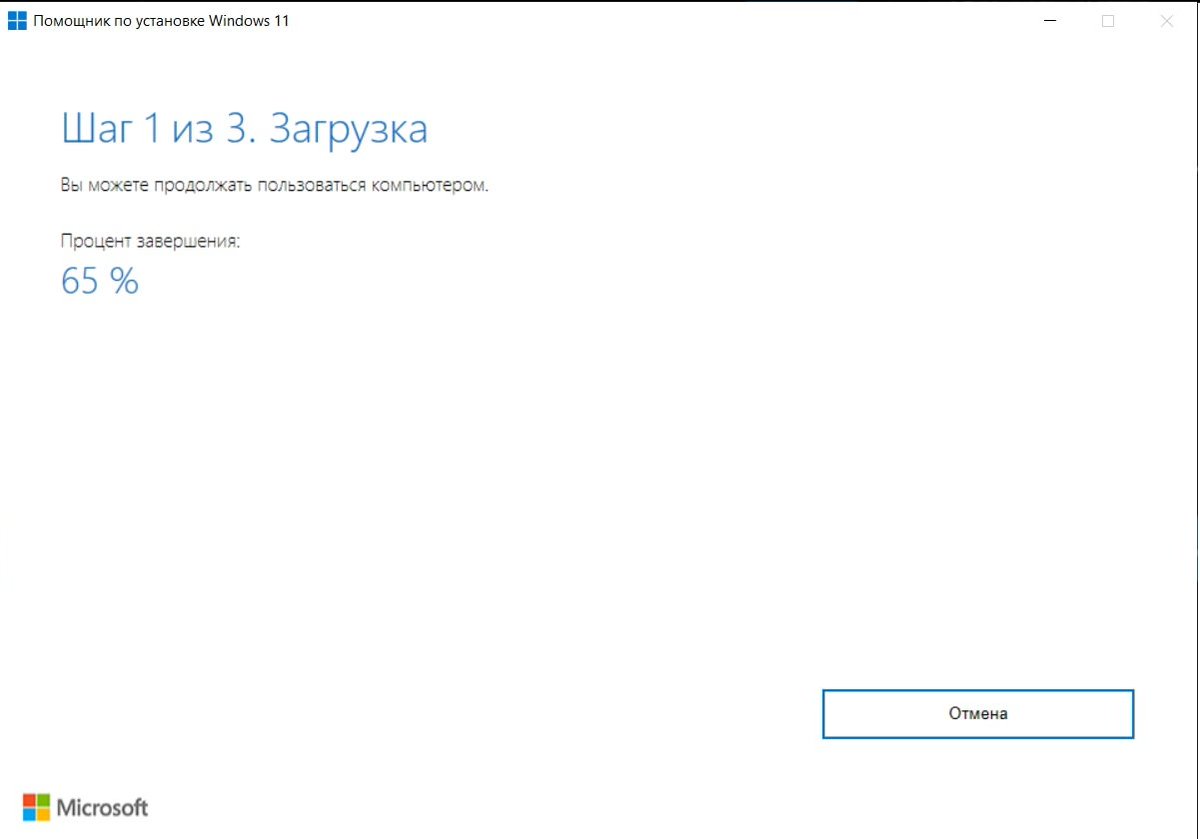Click the window title Помощник по установке Windows 11

[160, 20]
